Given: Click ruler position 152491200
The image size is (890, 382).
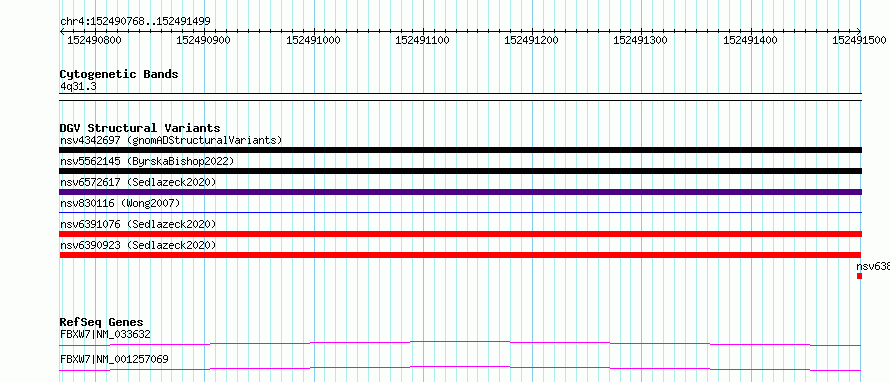Looking at the screenshot, I should [531, 40].
